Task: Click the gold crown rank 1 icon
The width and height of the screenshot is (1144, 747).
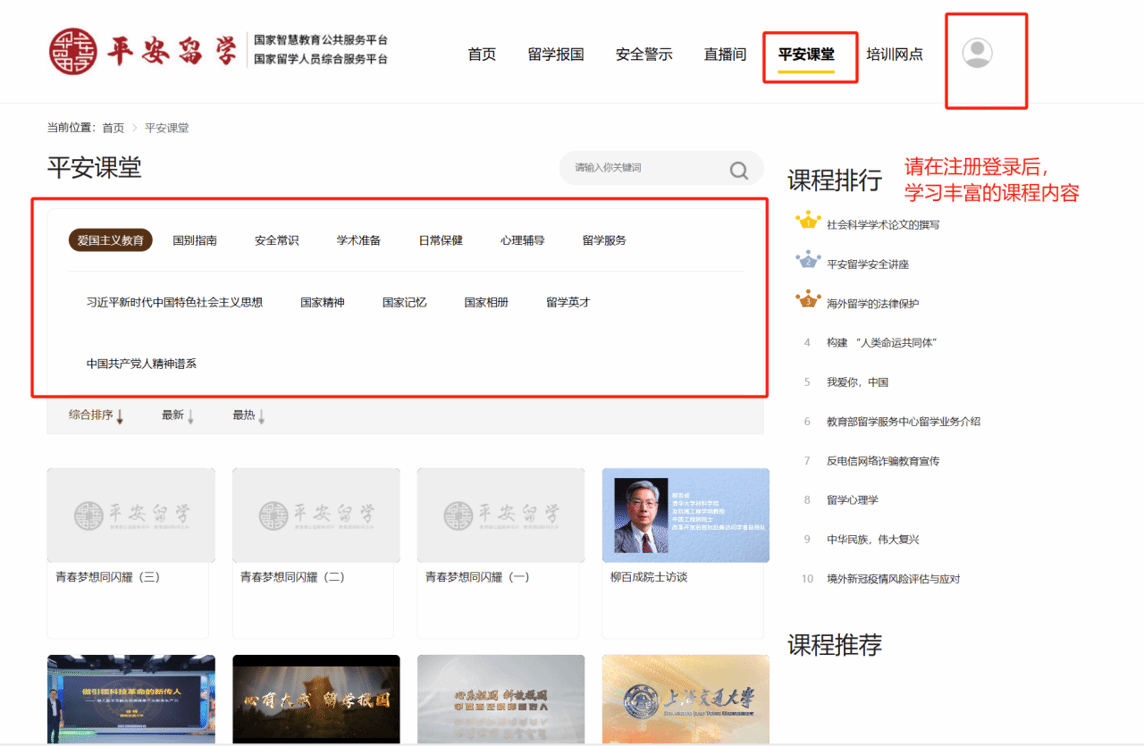Action: pos(807,221)
